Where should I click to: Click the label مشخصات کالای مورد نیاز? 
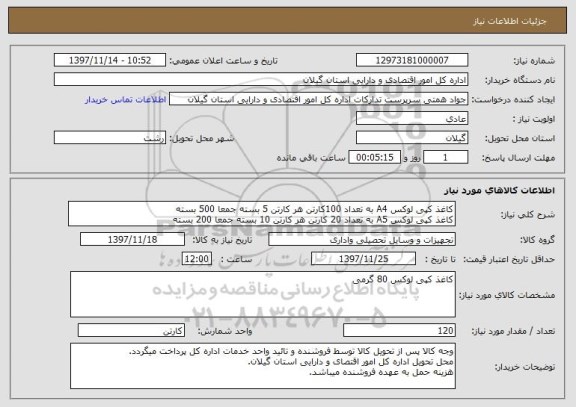(x=507, y=295)
